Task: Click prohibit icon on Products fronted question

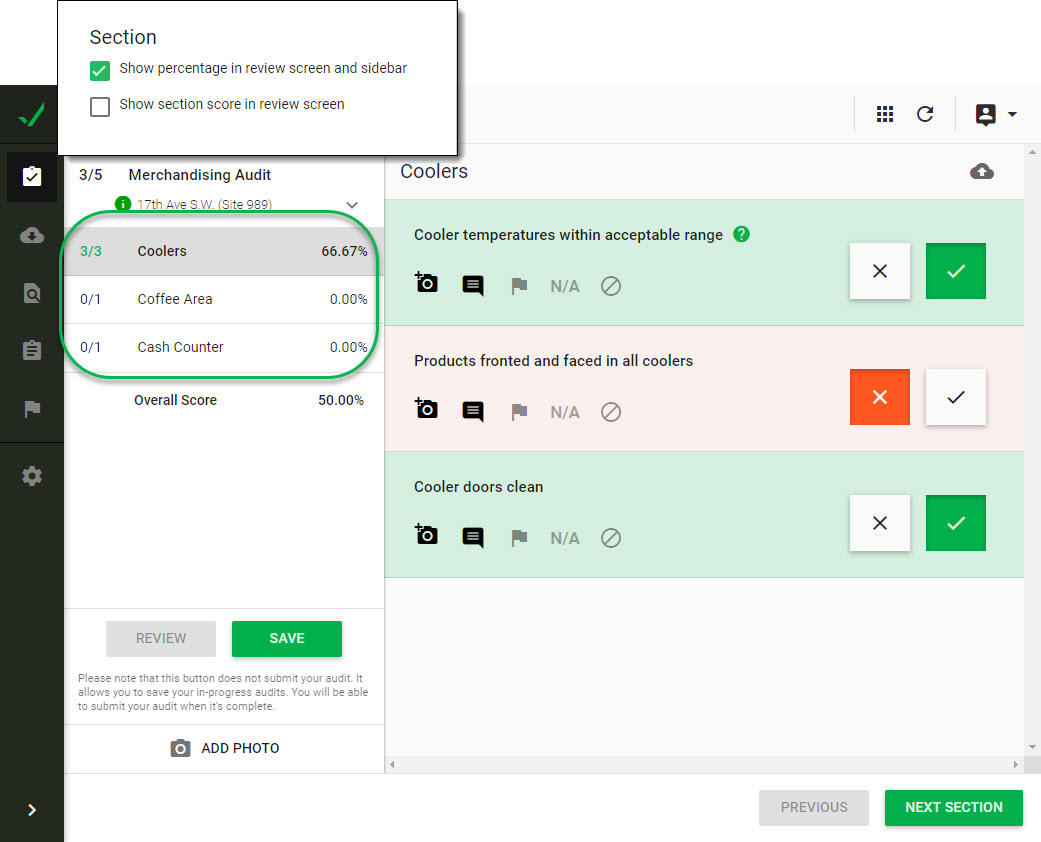Action: (611, 412)
